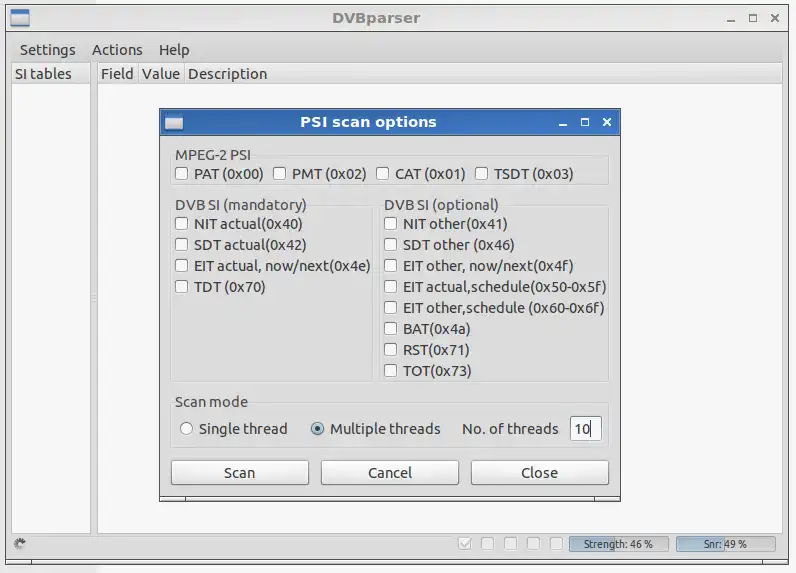
Task: Click the checked lock indicator in status bar
Action: coord(465,544)
